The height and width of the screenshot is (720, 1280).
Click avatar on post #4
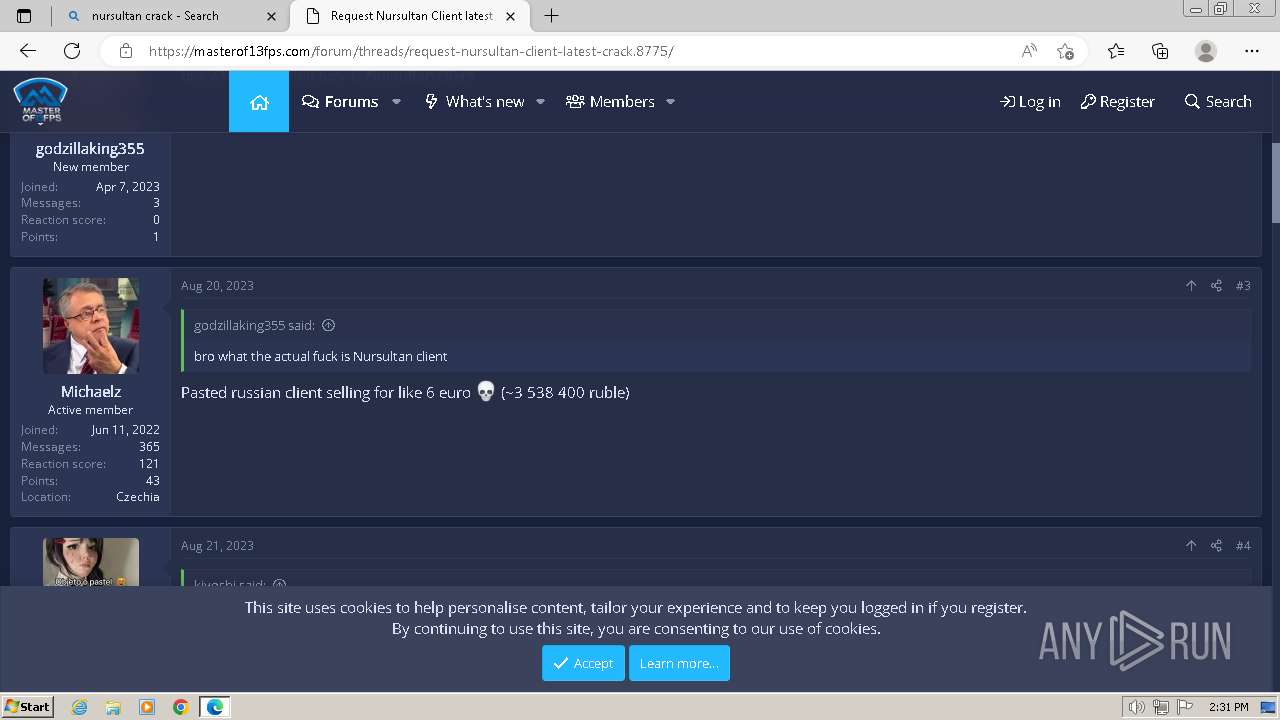pos(91,562)
